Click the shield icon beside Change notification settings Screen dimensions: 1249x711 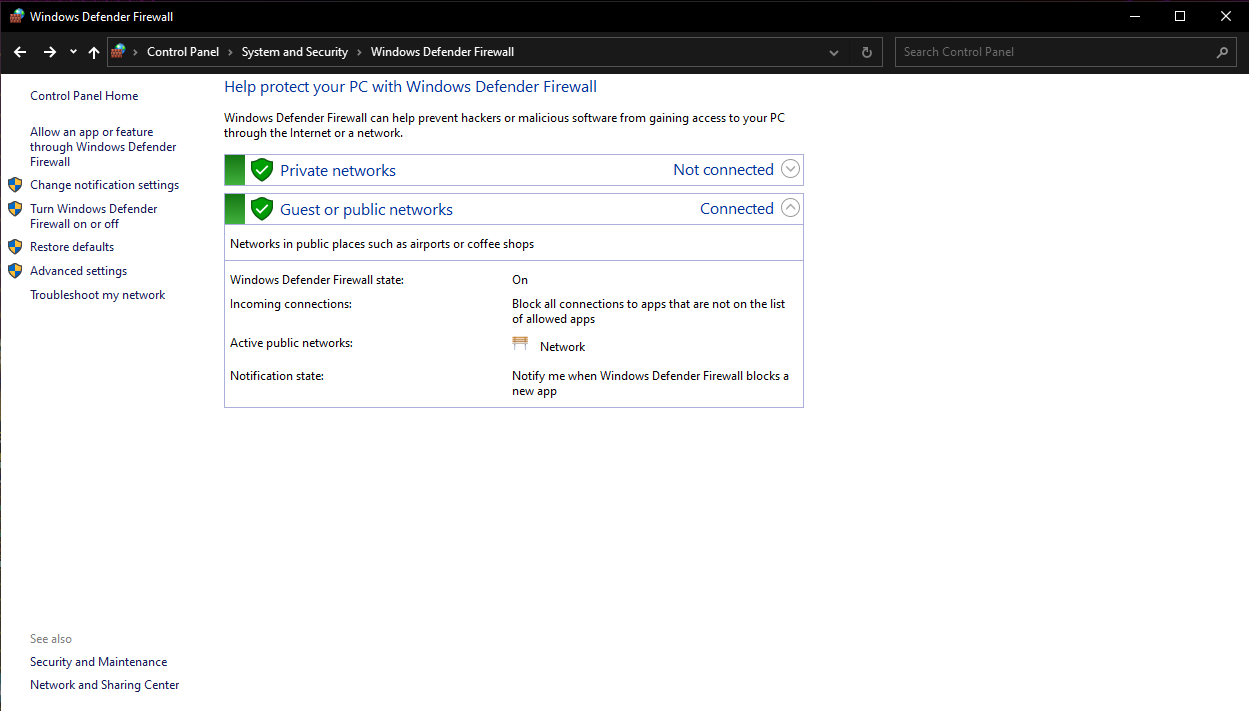coord(15,184)
